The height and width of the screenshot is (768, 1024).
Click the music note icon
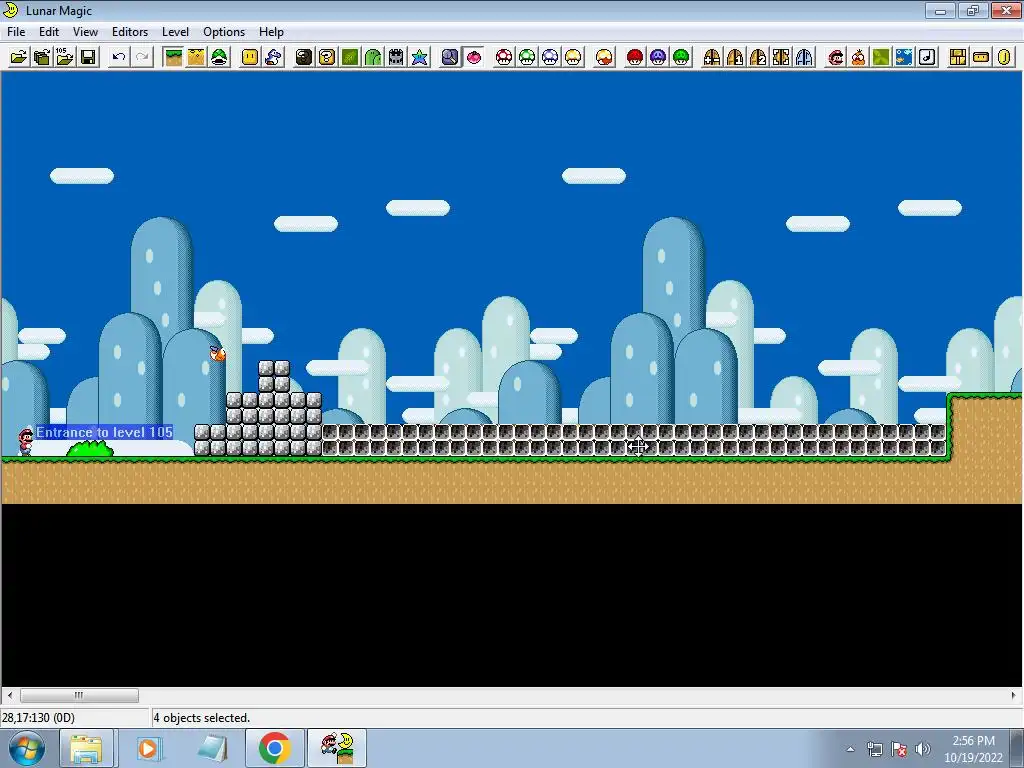coord(927,57)
